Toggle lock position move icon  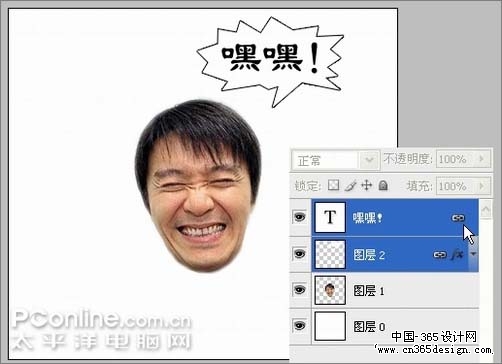(x=367, y=185)
